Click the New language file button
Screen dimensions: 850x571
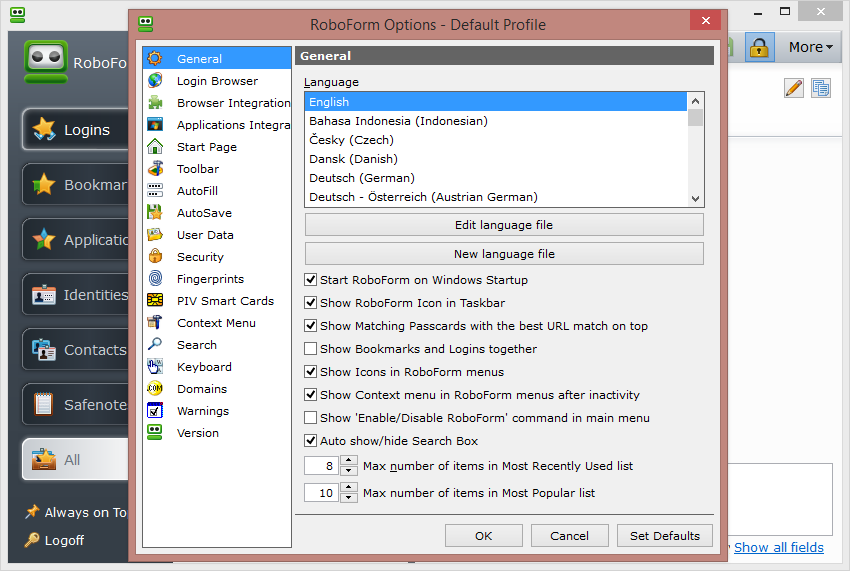tap(504, 254)
